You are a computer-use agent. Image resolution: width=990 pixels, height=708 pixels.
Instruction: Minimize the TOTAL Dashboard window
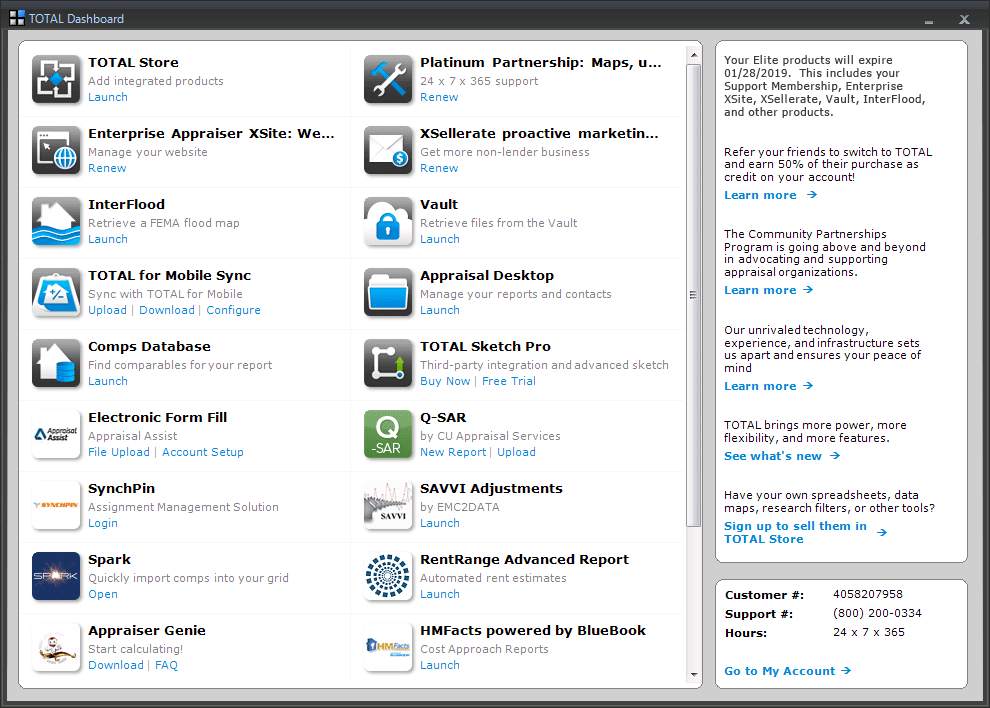point(929,20)
